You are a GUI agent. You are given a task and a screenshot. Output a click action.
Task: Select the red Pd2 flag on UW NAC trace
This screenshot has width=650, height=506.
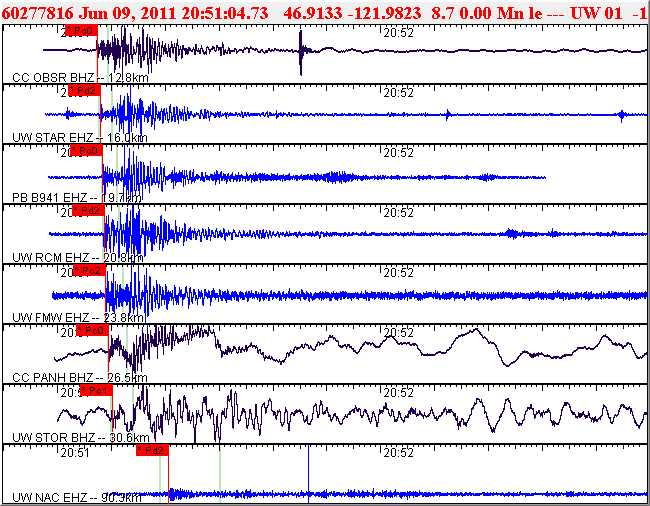(x=153, y=451)
